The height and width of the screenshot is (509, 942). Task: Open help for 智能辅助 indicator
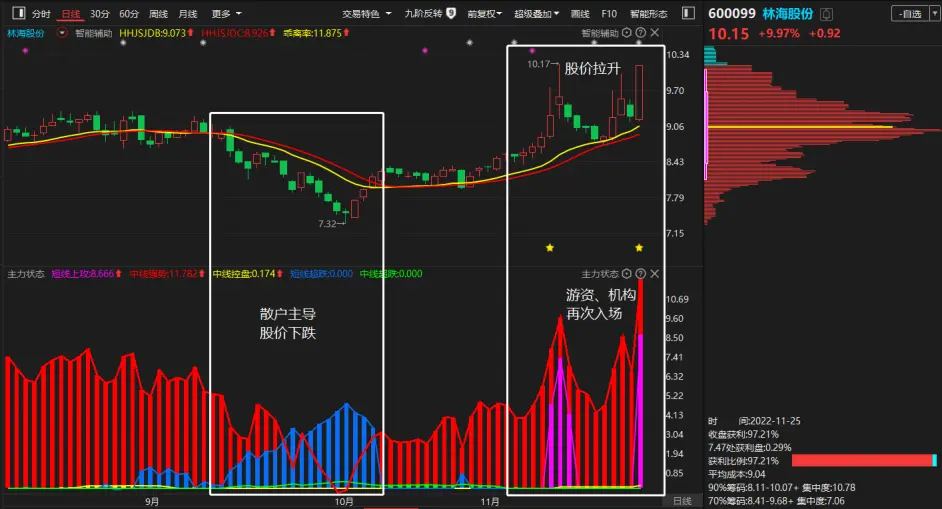[641, 32]
